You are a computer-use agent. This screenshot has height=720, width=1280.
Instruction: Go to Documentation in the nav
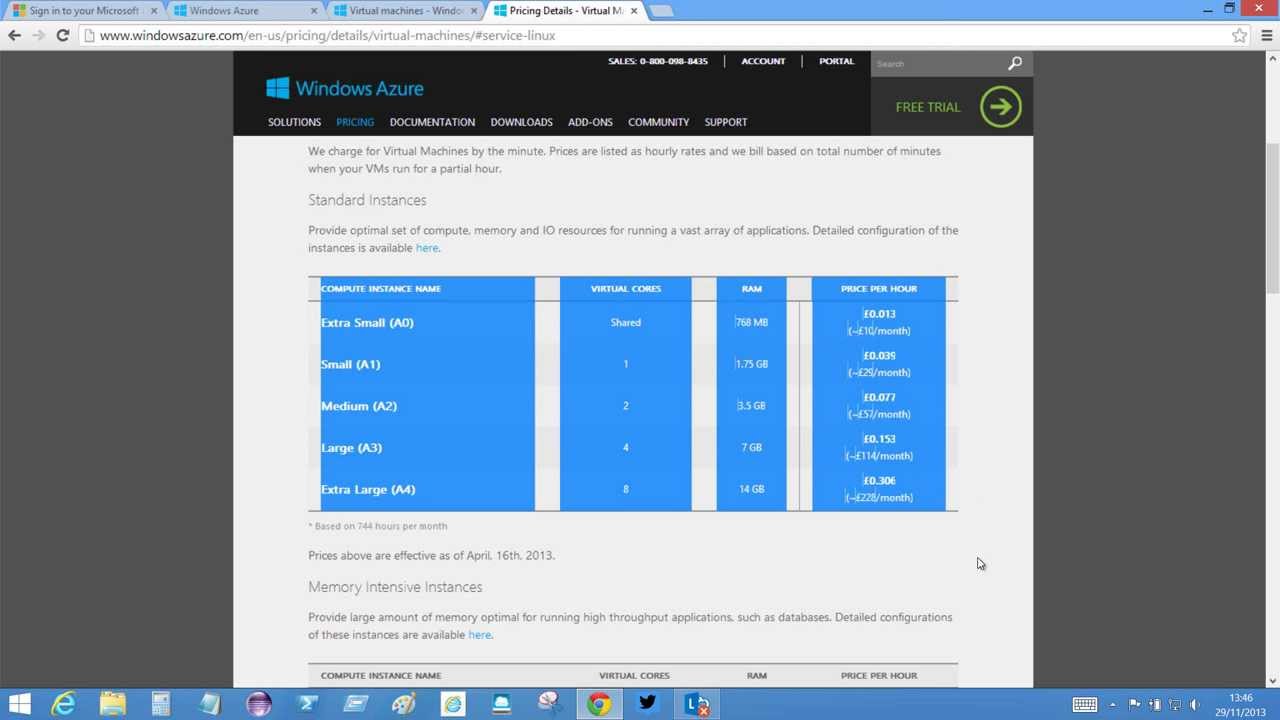[x=432, y=122]
